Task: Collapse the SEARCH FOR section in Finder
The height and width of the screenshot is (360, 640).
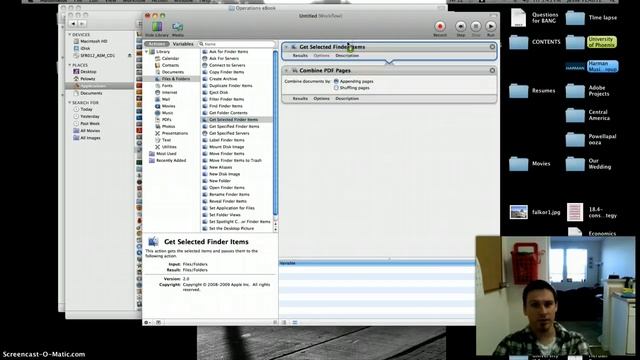Action: pyautogui.click(x=70, y=103)
